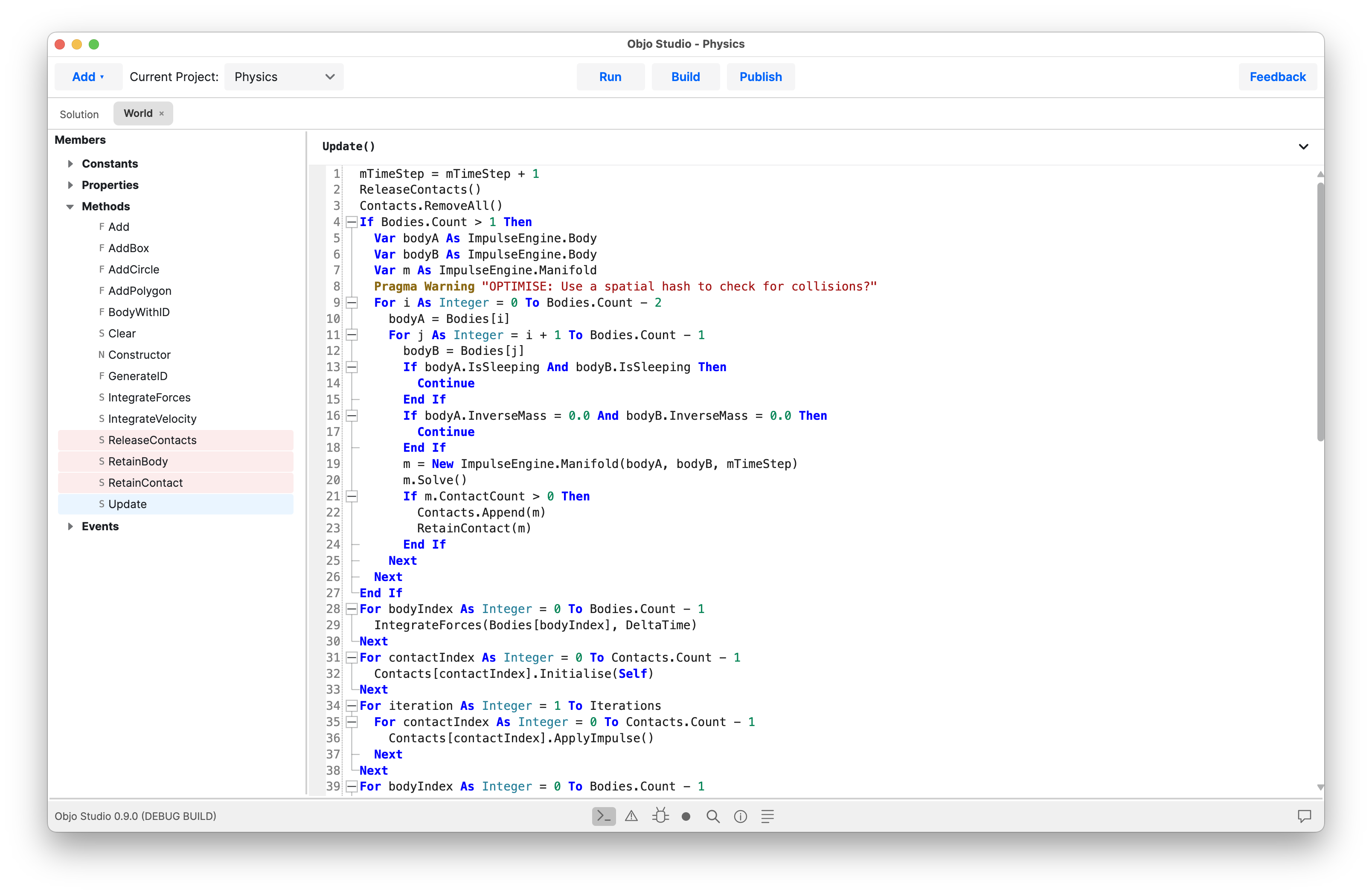Collapse the InverseMass If fold marker on line 16

click(351, 416)
